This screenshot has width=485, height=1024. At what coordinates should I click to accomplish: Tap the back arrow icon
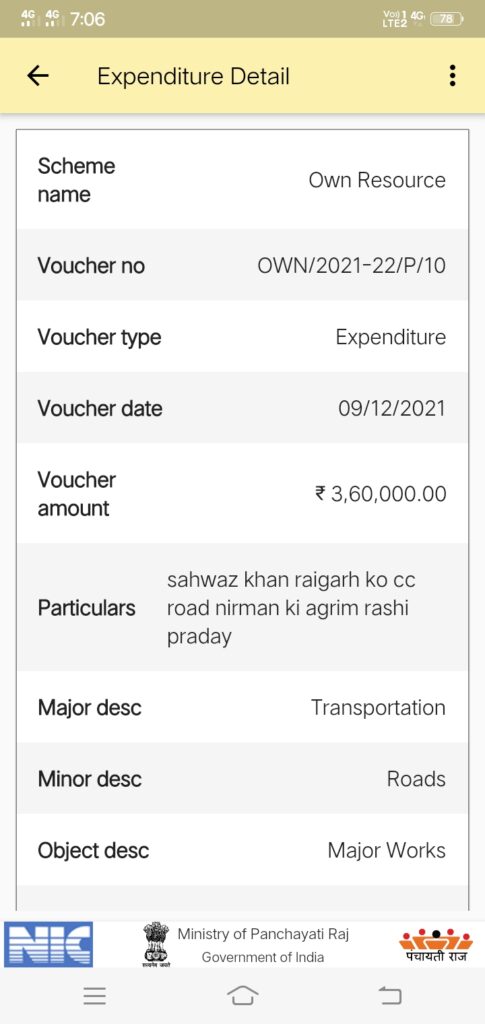[x=38, y=76]
